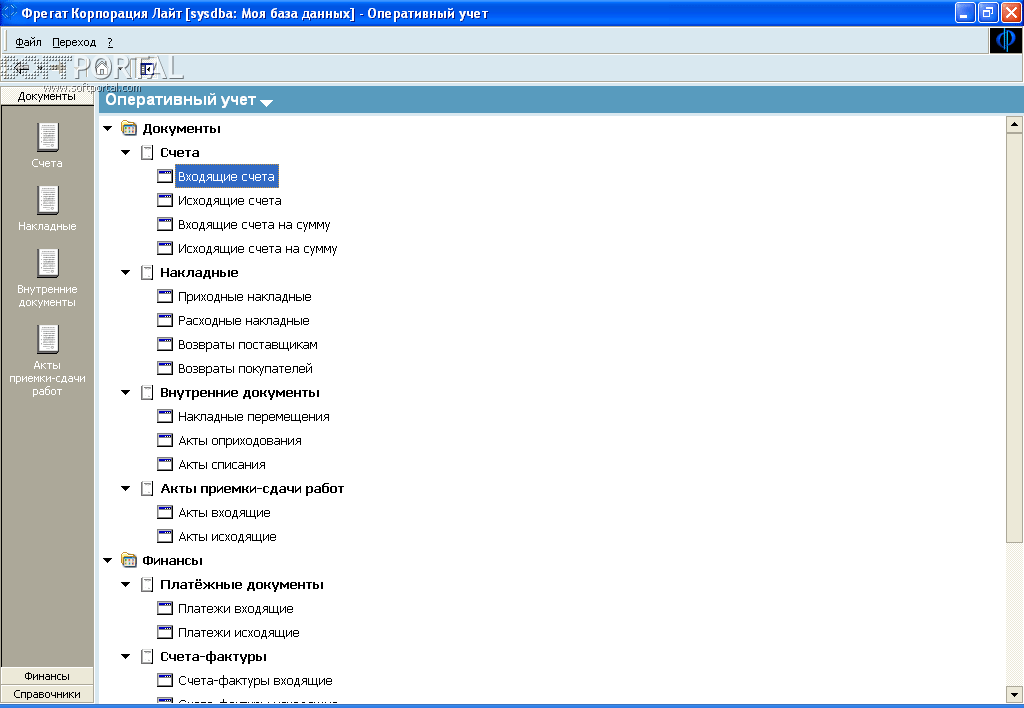
Task: Select Расходные накладные in the tree
Action: coord(244,321)
